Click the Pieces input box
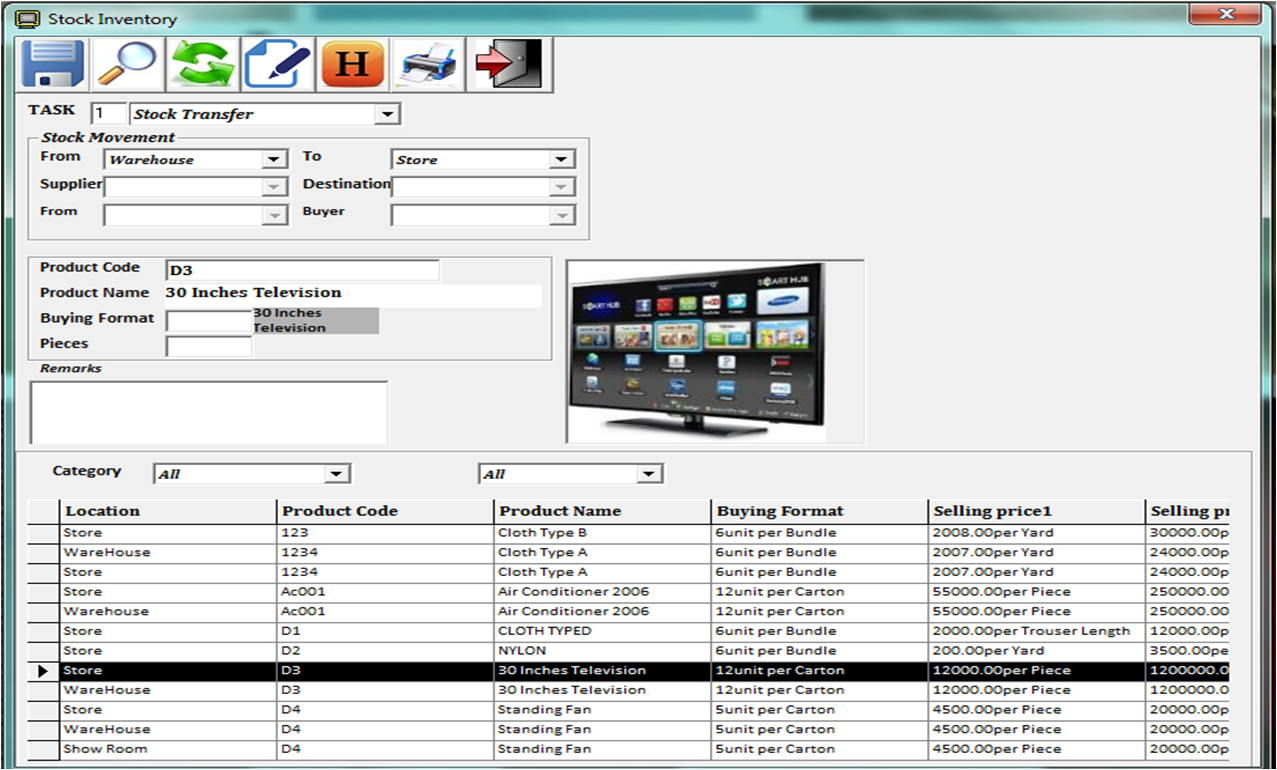 [209, 347]
